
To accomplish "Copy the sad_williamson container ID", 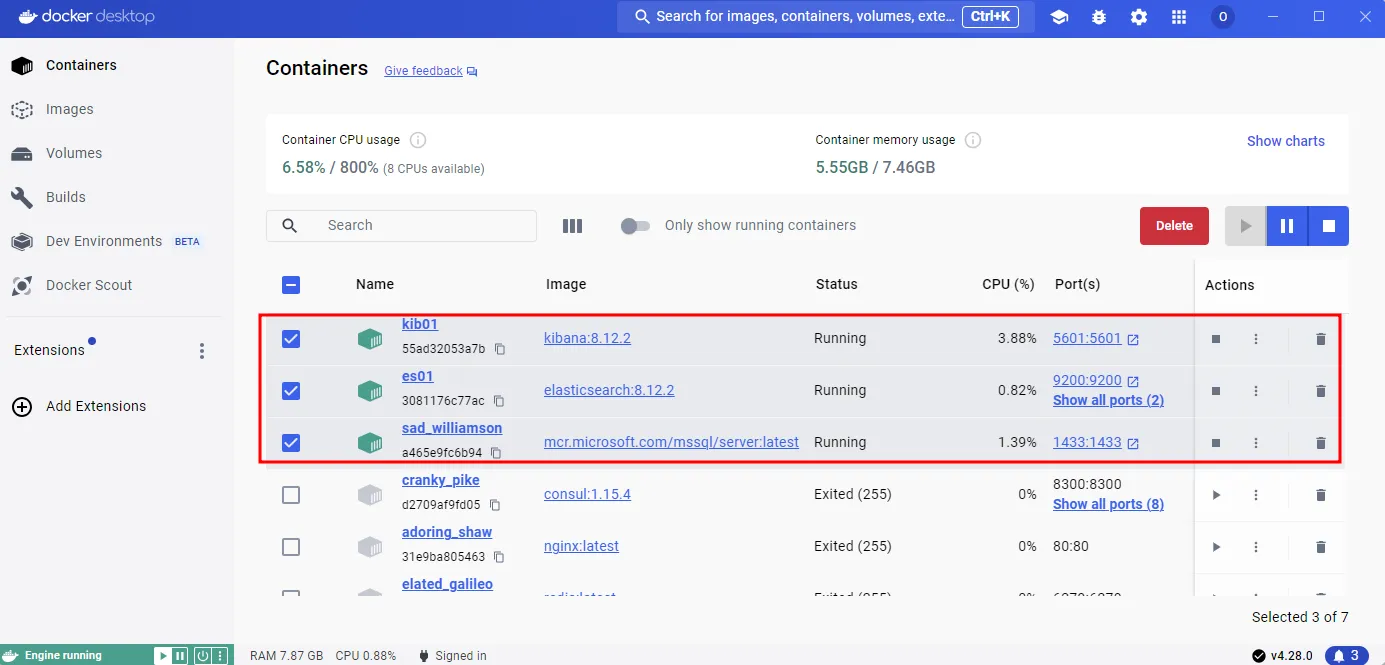I will point(496,453).
